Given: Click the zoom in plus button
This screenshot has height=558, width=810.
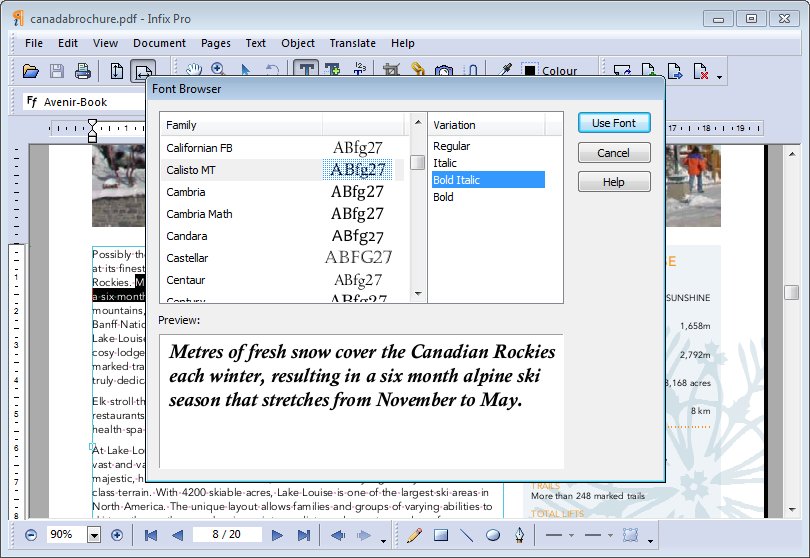Looking at the screenshot, I should click(x=117, y=535).
